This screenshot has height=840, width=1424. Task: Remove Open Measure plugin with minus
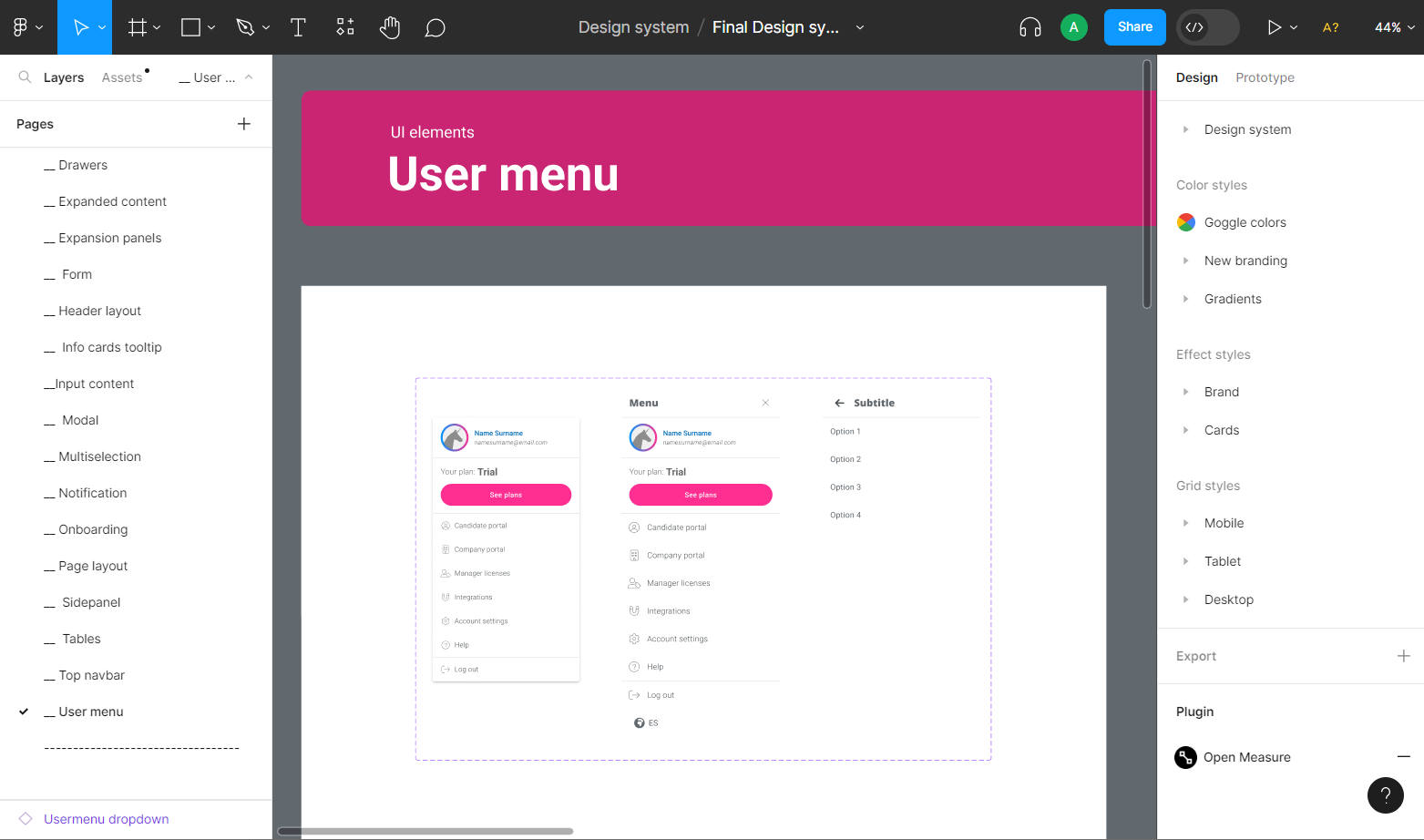click(1404, 757)
